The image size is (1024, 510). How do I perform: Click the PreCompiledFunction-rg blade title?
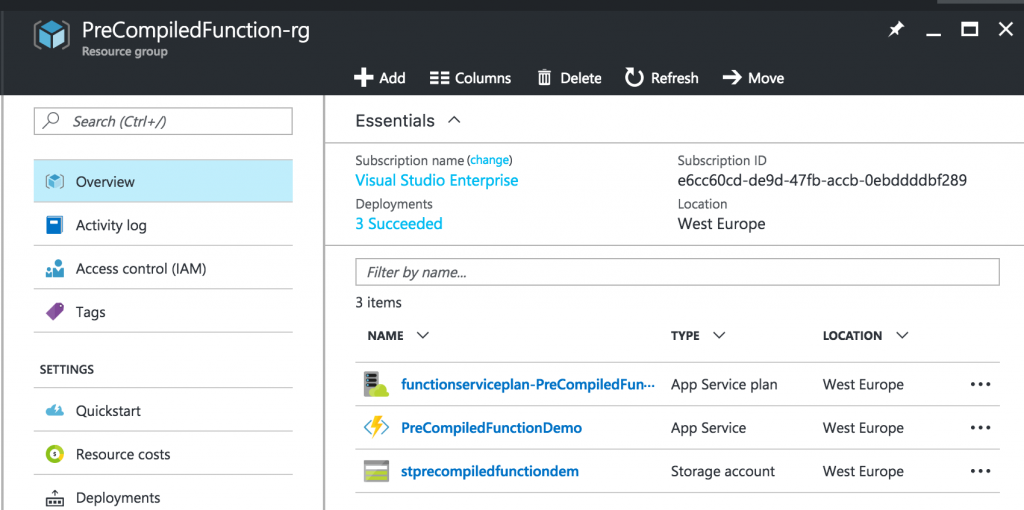coord(196,30)
